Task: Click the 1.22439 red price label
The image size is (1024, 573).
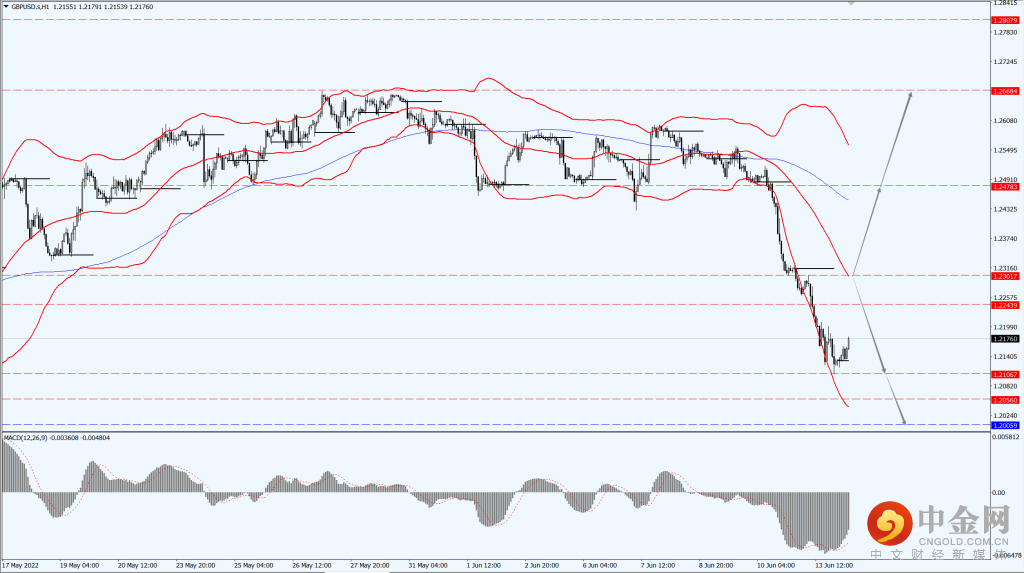Action: (x=1005, y=305)
